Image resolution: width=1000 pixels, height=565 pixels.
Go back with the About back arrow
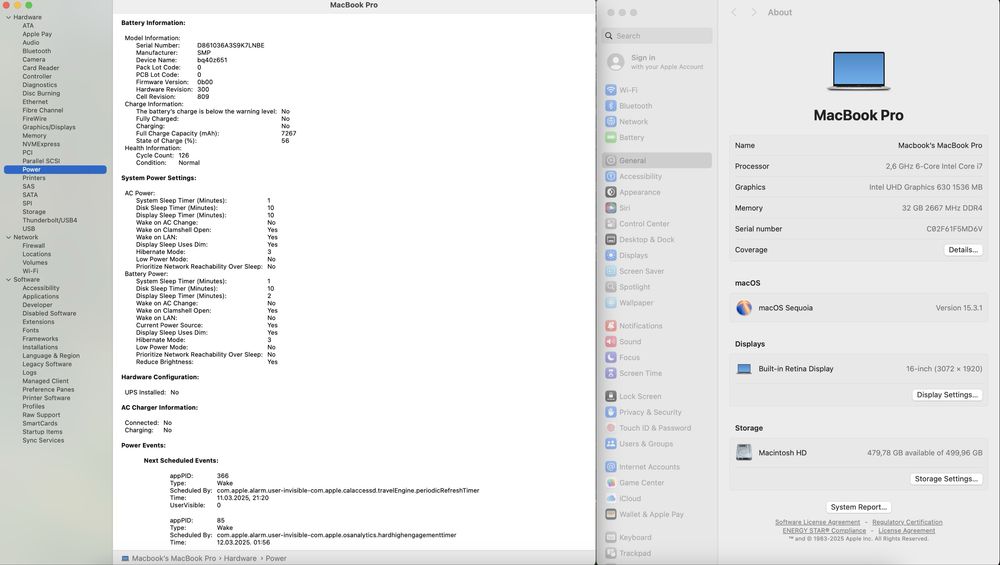pos(734,12)
